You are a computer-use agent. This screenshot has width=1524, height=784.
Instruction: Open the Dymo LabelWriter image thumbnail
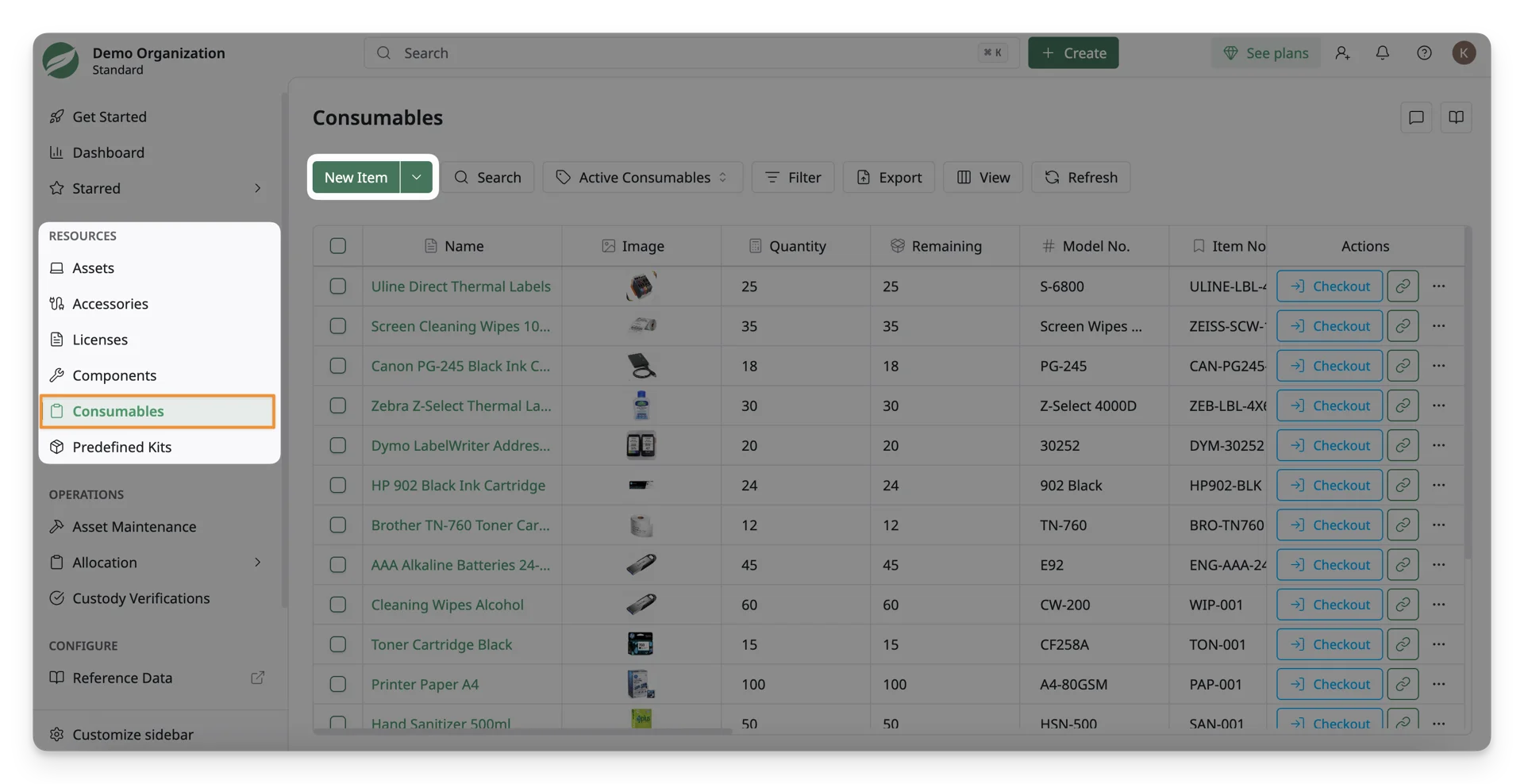click(x=641, y=445)
